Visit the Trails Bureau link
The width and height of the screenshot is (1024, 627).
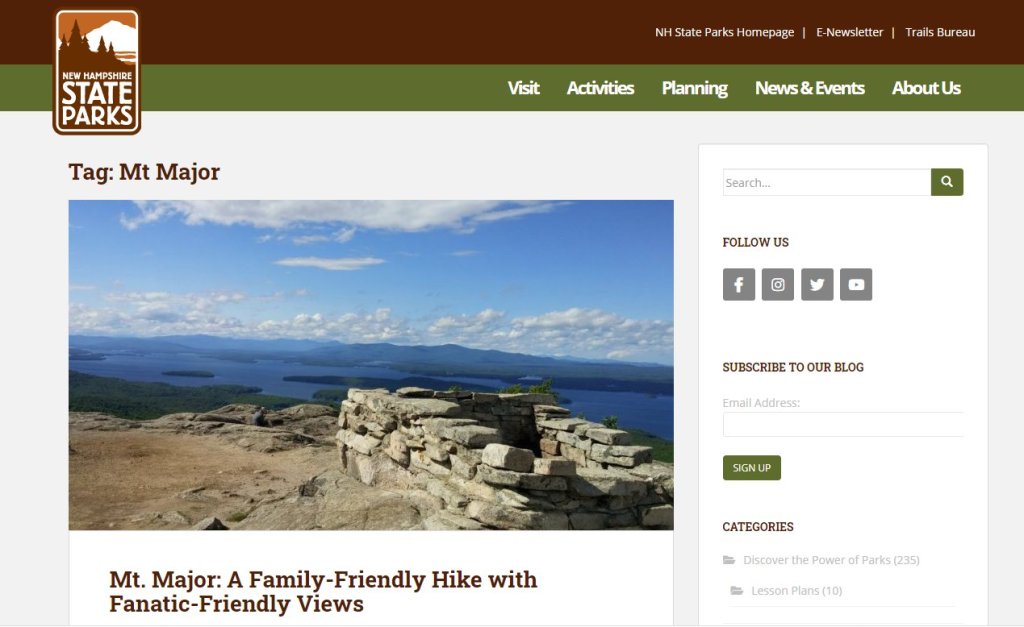pos(940,32)
